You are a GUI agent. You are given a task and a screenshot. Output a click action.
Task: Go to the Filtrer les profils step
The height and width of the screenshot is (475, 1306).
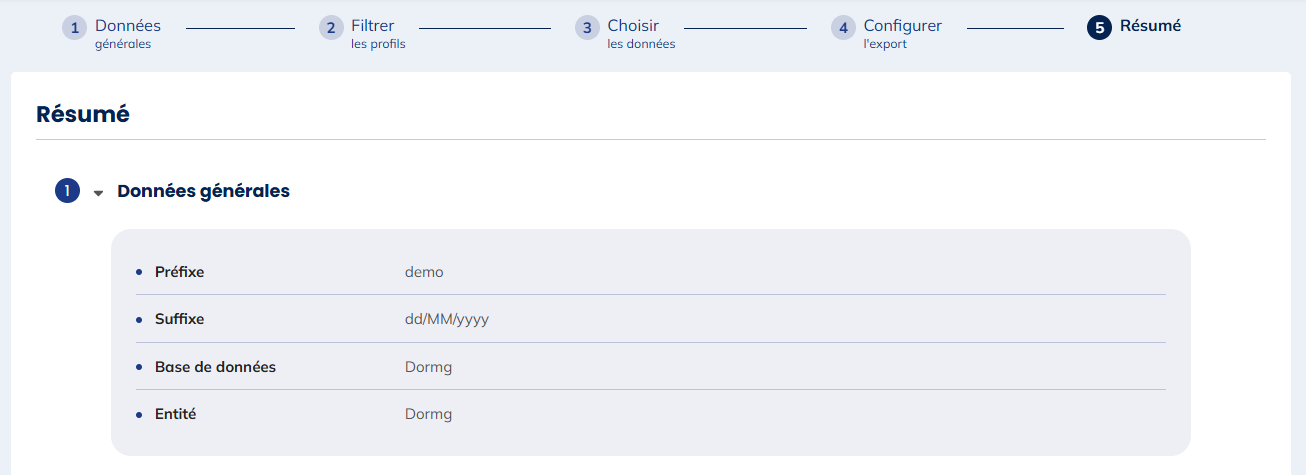pos(378,33)
